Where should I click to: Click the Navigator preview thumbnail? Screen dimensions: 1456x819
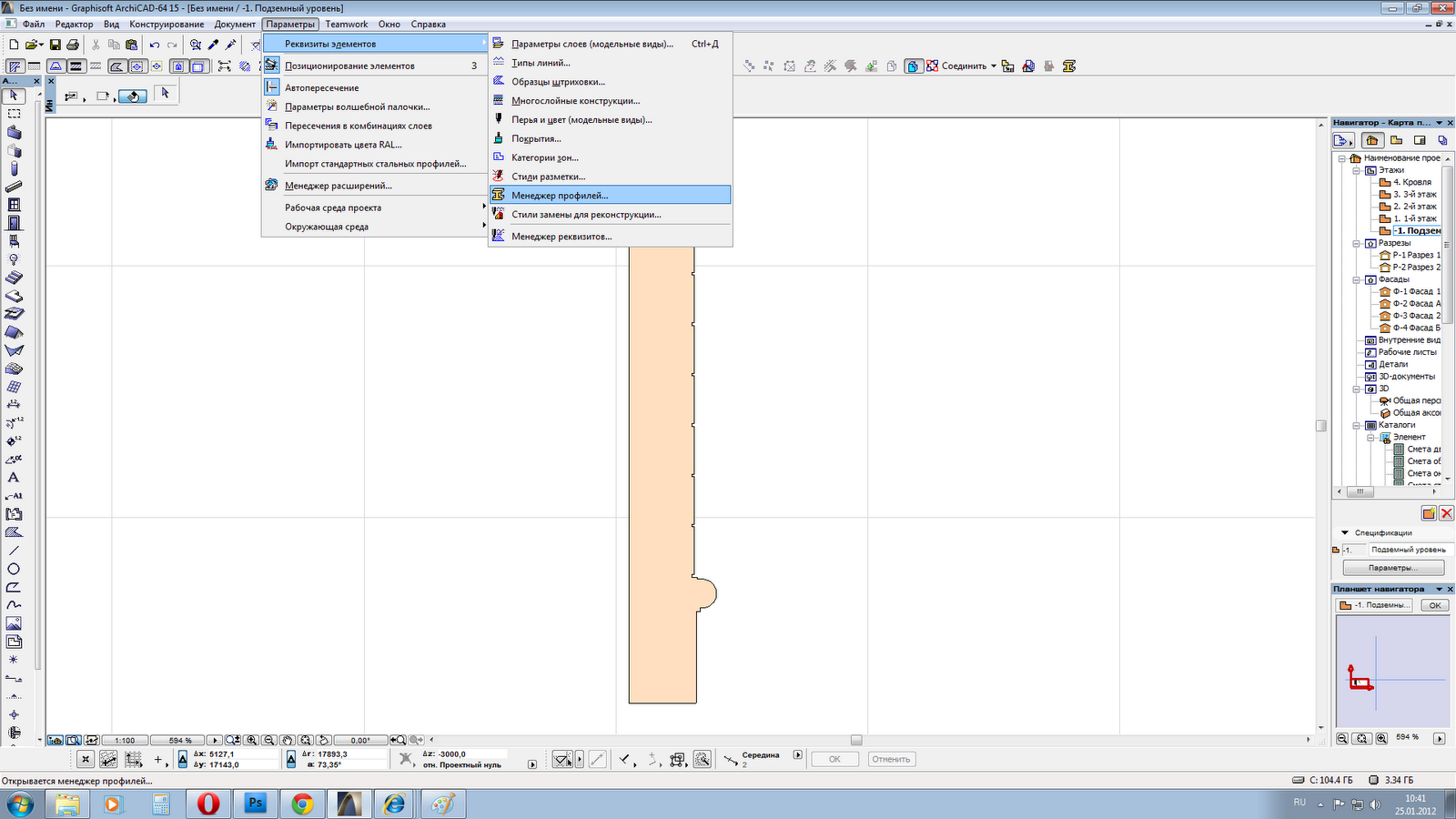[x=1391, y=672]
